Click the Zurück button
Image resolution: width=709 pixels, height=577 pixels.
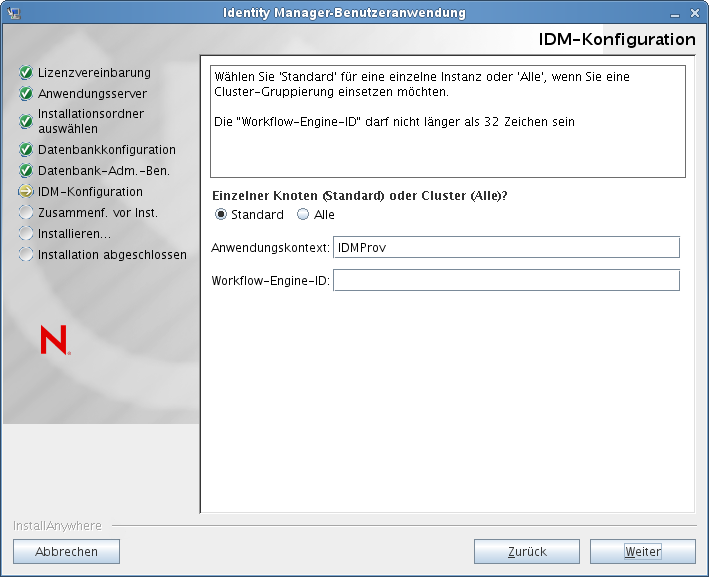click(527, 552)
